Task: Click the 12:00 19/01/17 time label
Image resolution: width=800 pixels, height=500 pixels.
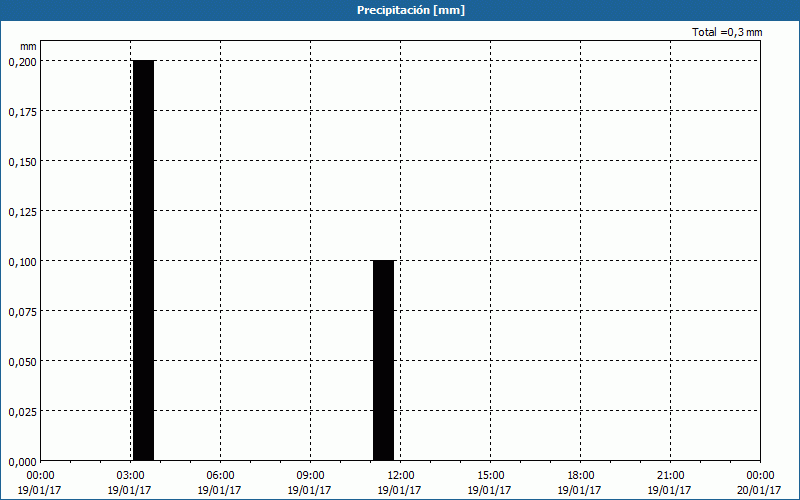Action: (x=400, y=483)
